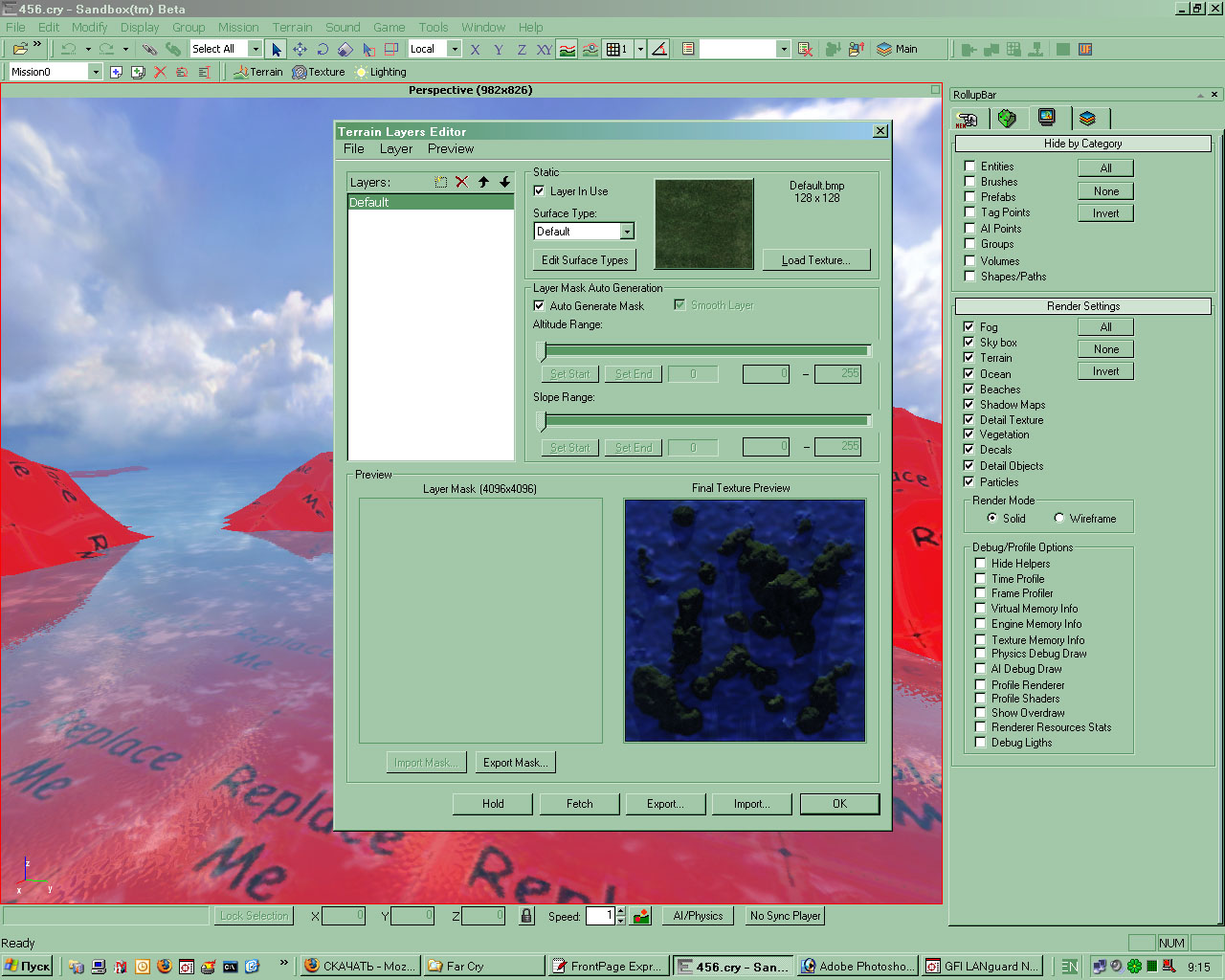Open Select All dropdown

256,49
